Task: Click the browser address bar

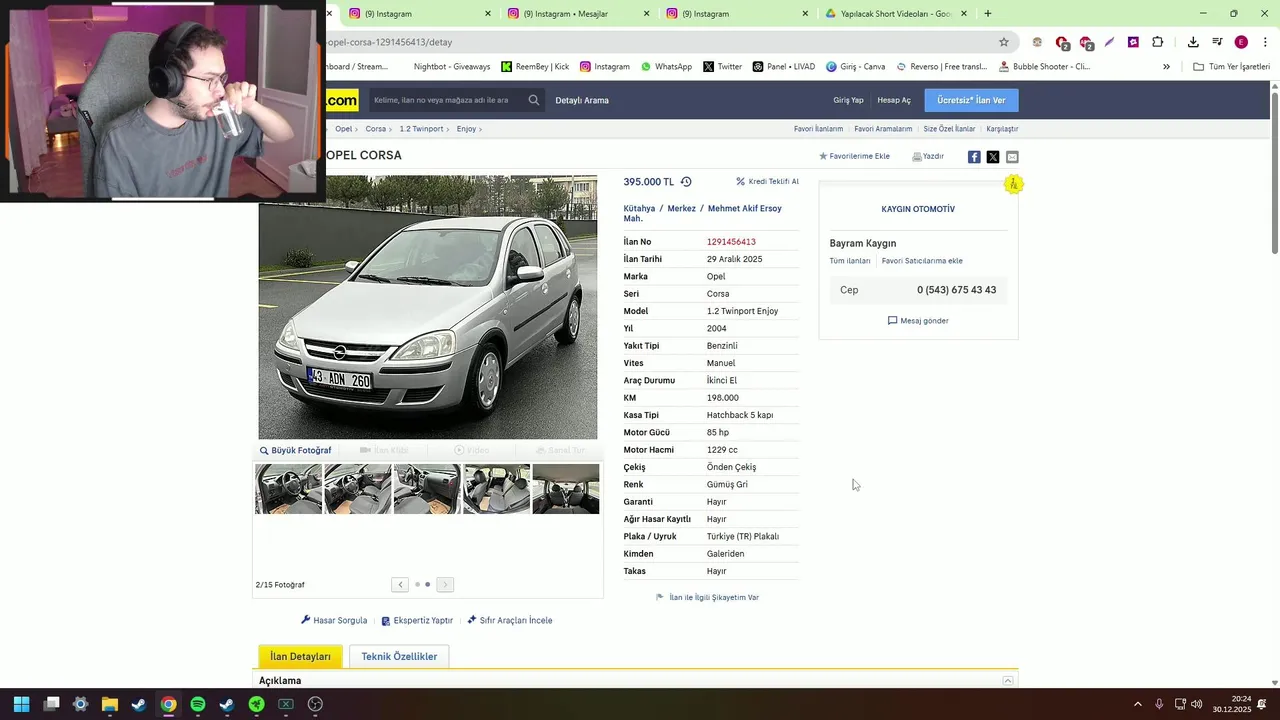Action: click(x=660, y=42)
